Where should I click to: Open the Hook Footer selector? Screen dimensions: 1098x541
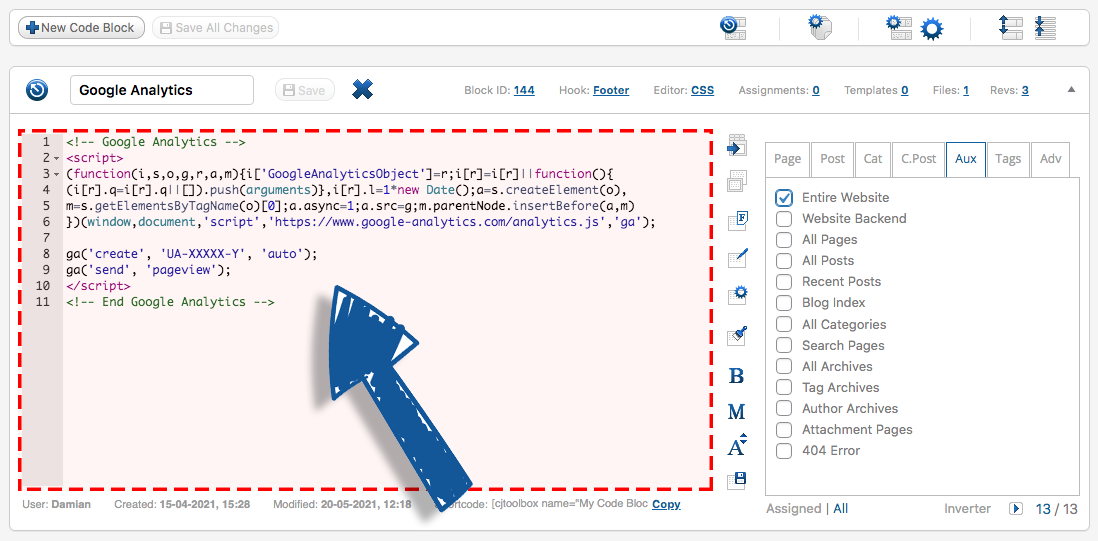click(611, 90)
